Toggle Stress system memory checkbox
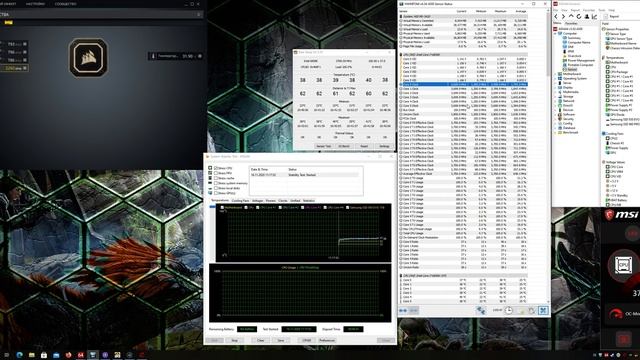 tap(216, 183)
